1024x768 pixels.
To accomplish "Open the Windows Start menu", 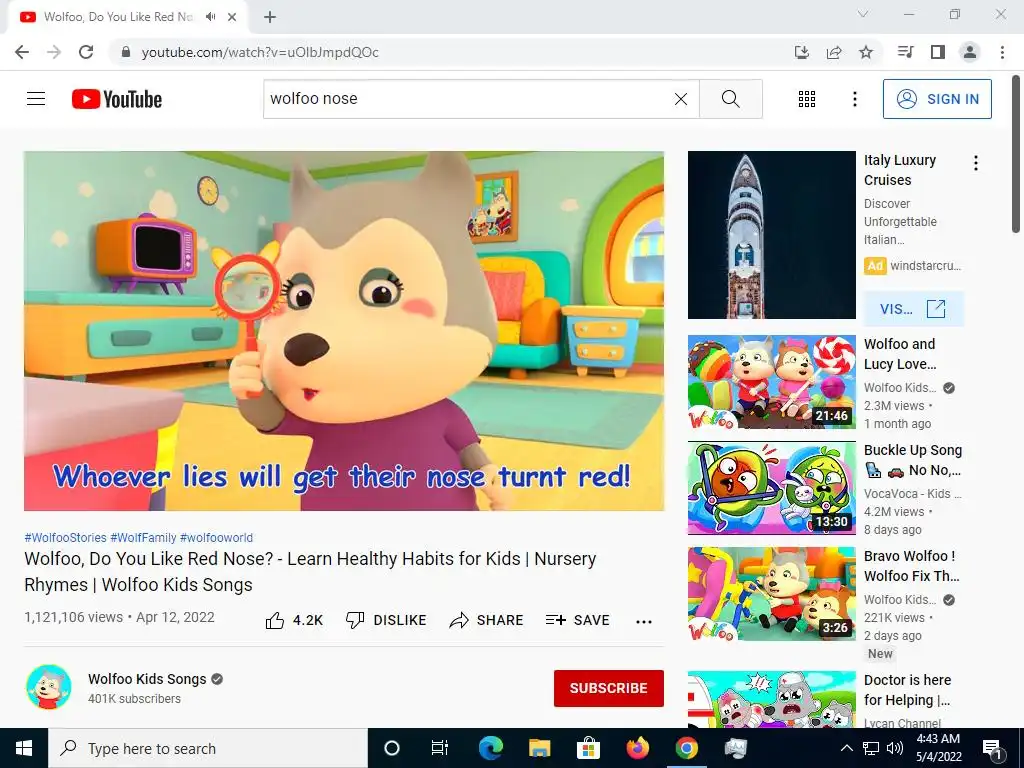I will [24, 748].
